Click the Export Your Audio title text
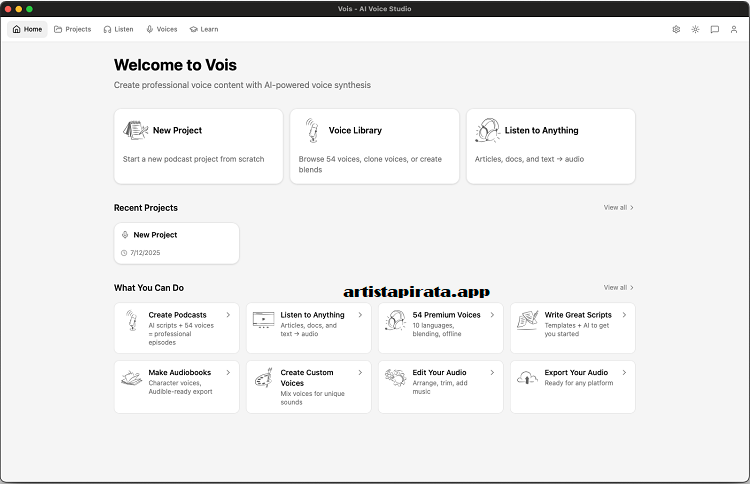750x484 pixels. (x=576, y=372)
